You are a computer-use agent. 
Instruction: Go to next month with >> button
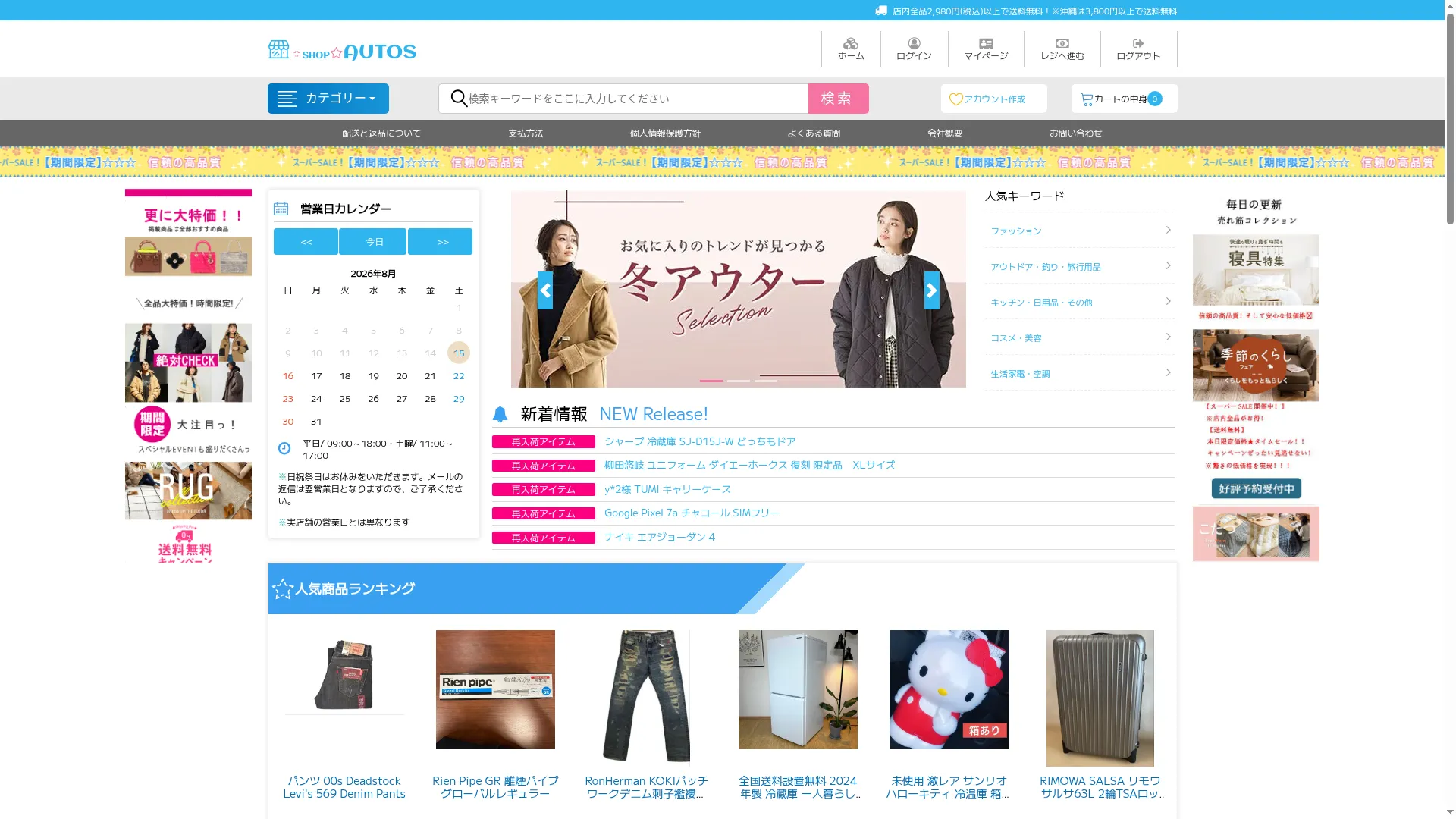(x=441, y=242)
